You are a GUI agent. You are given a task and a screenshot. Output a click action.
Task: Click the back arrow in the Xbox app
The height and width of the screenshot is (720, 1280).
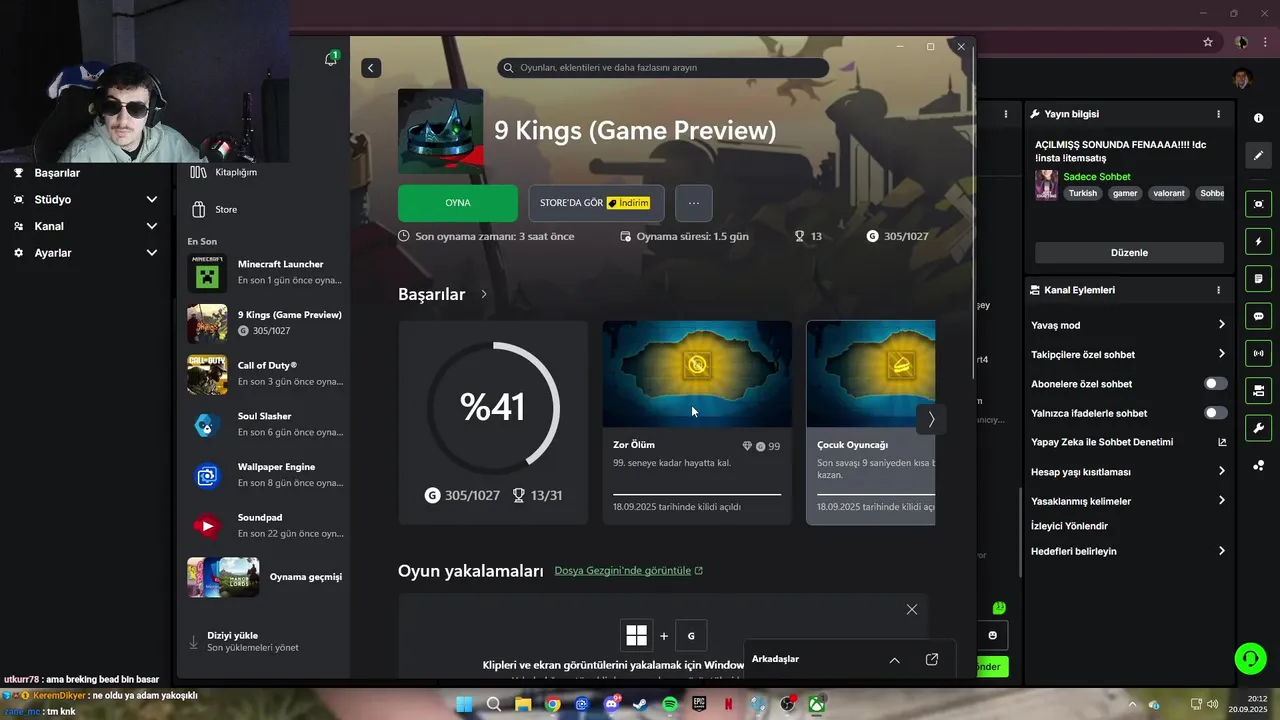(371, 68)
